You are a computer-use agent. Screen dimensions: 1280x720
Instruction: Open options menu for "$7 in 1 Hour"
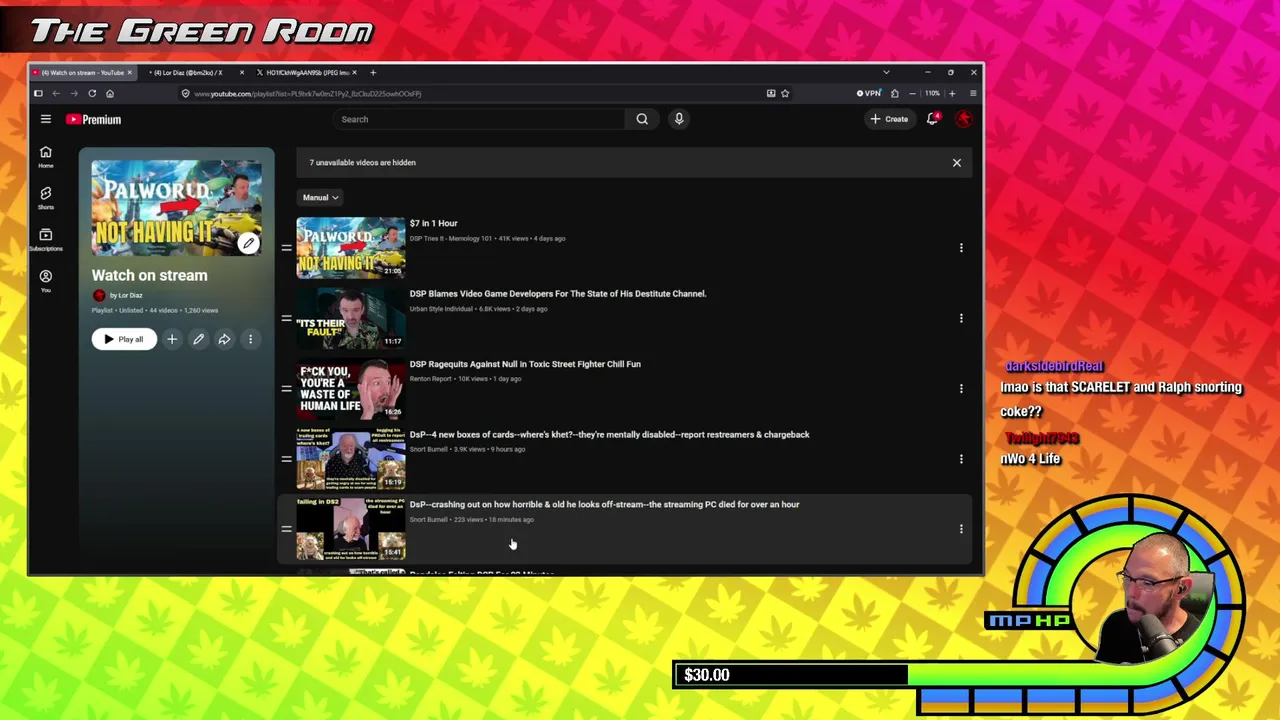coord(961,248)
